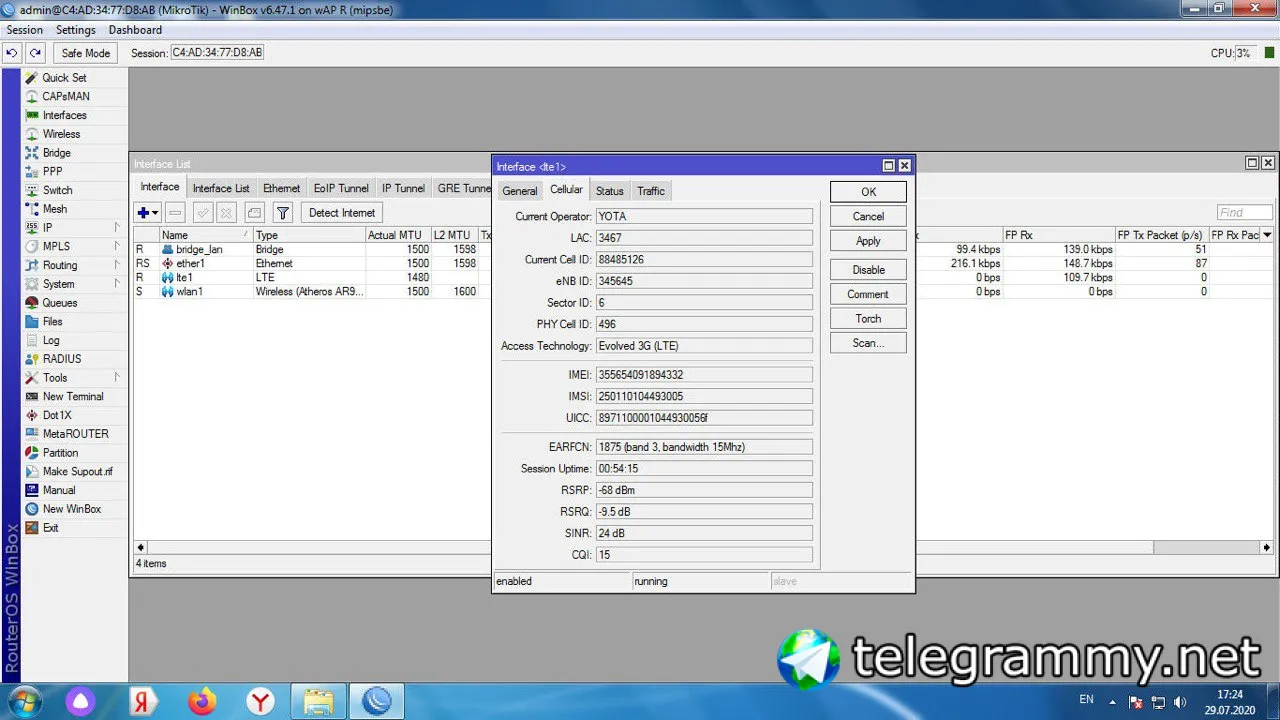
Task: Click the Detect Internet button
Action: [x=342, y=213]
